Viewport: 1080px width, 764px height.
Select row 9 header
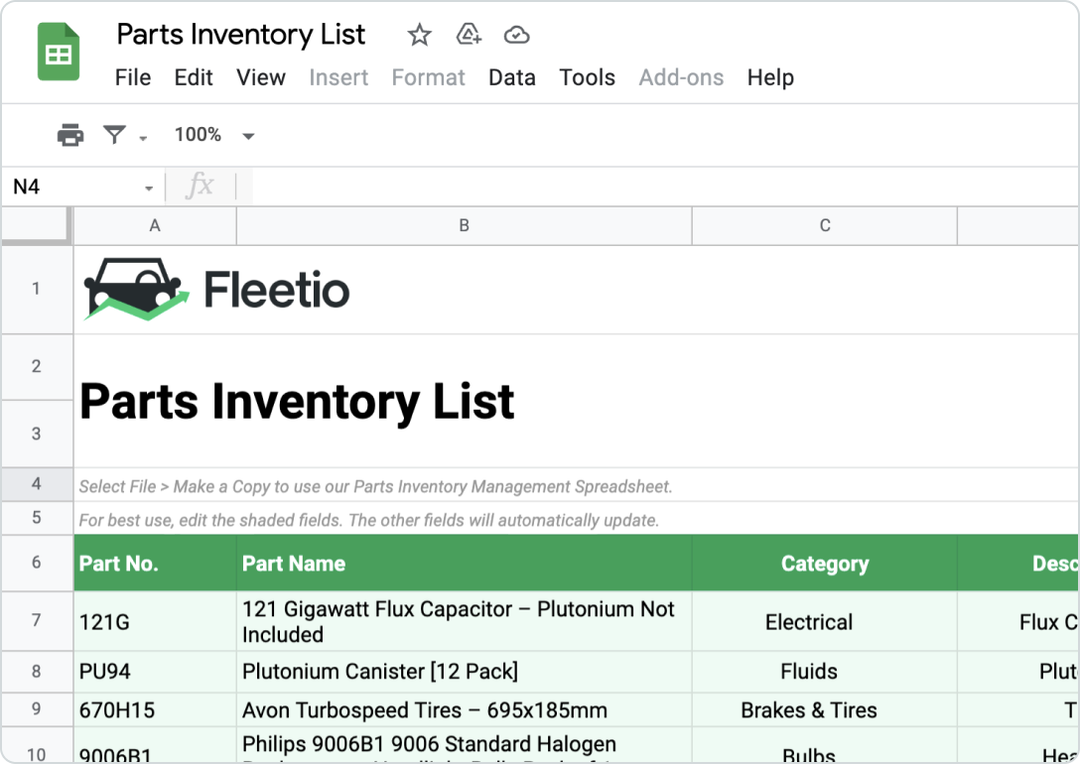[x=37, y=710]
